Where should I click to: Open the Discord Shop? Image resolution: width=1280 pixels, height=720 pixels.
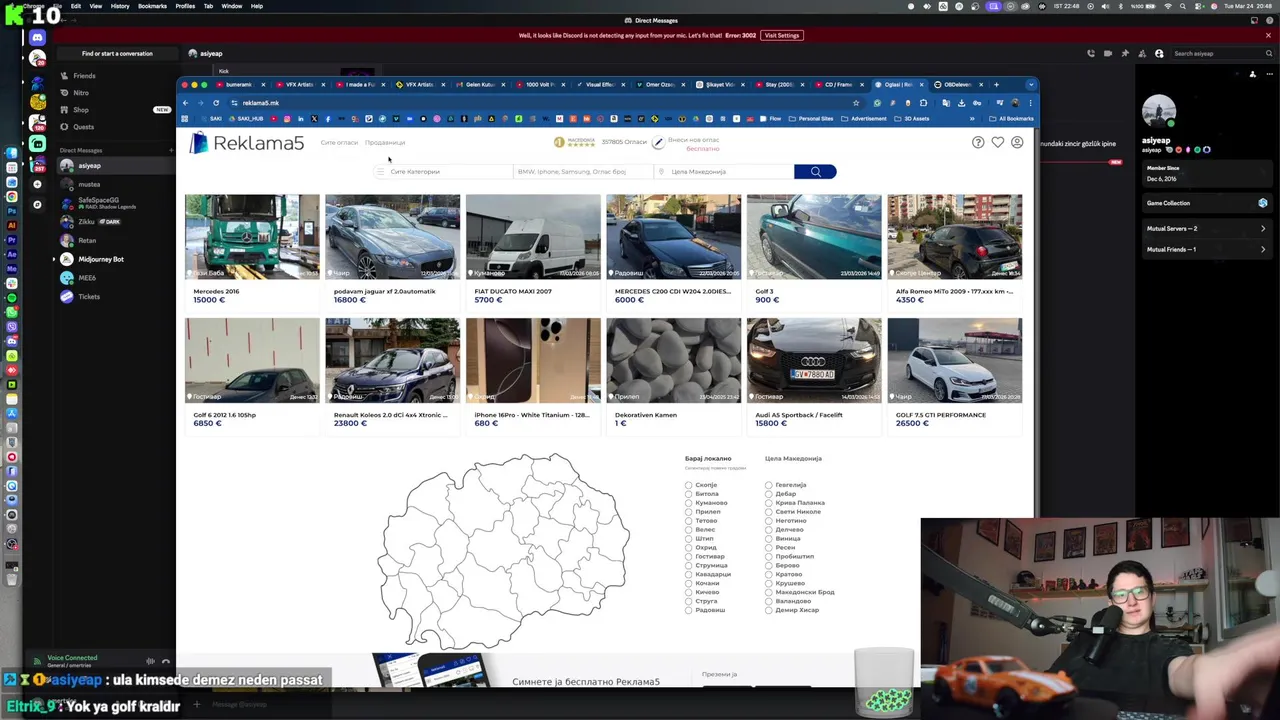(81, 110)
